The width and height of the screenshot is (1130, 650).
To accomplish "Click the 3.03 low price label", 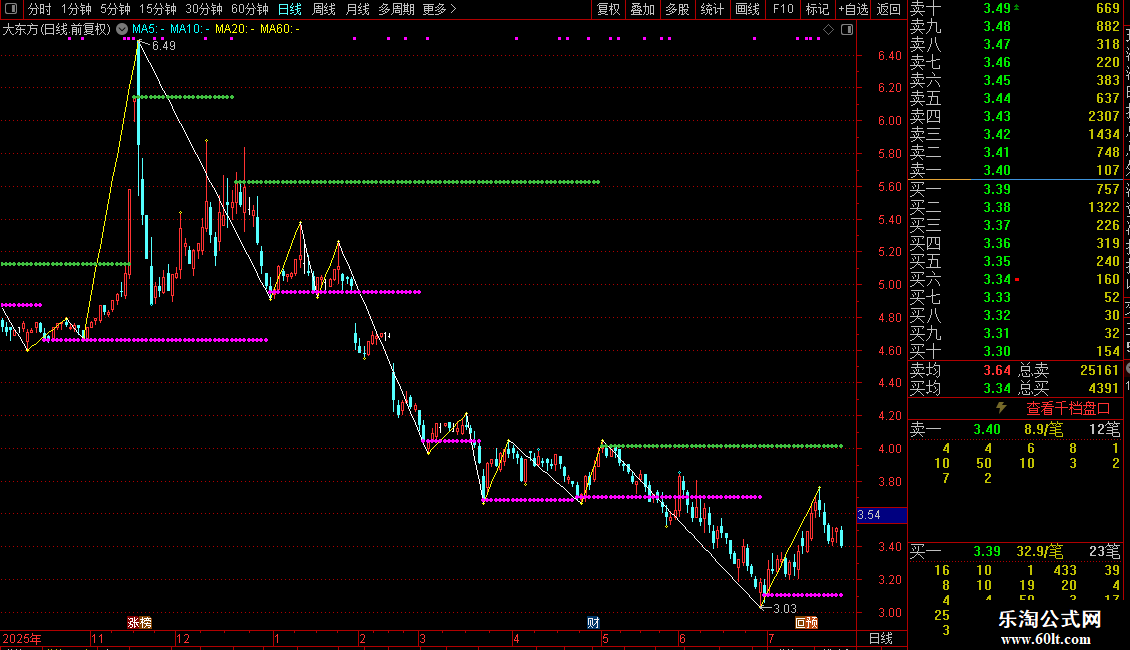I will (x=785, y=609).
